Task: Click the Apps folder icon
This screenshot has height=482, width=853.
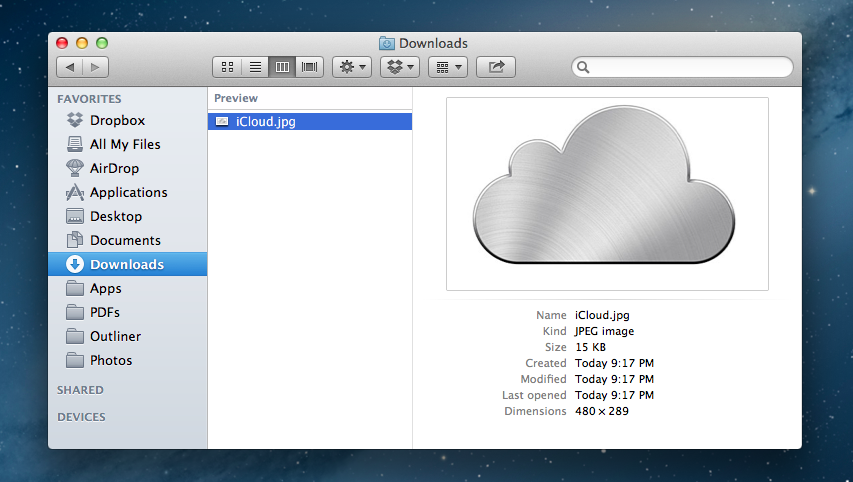Action: point(75,288)
